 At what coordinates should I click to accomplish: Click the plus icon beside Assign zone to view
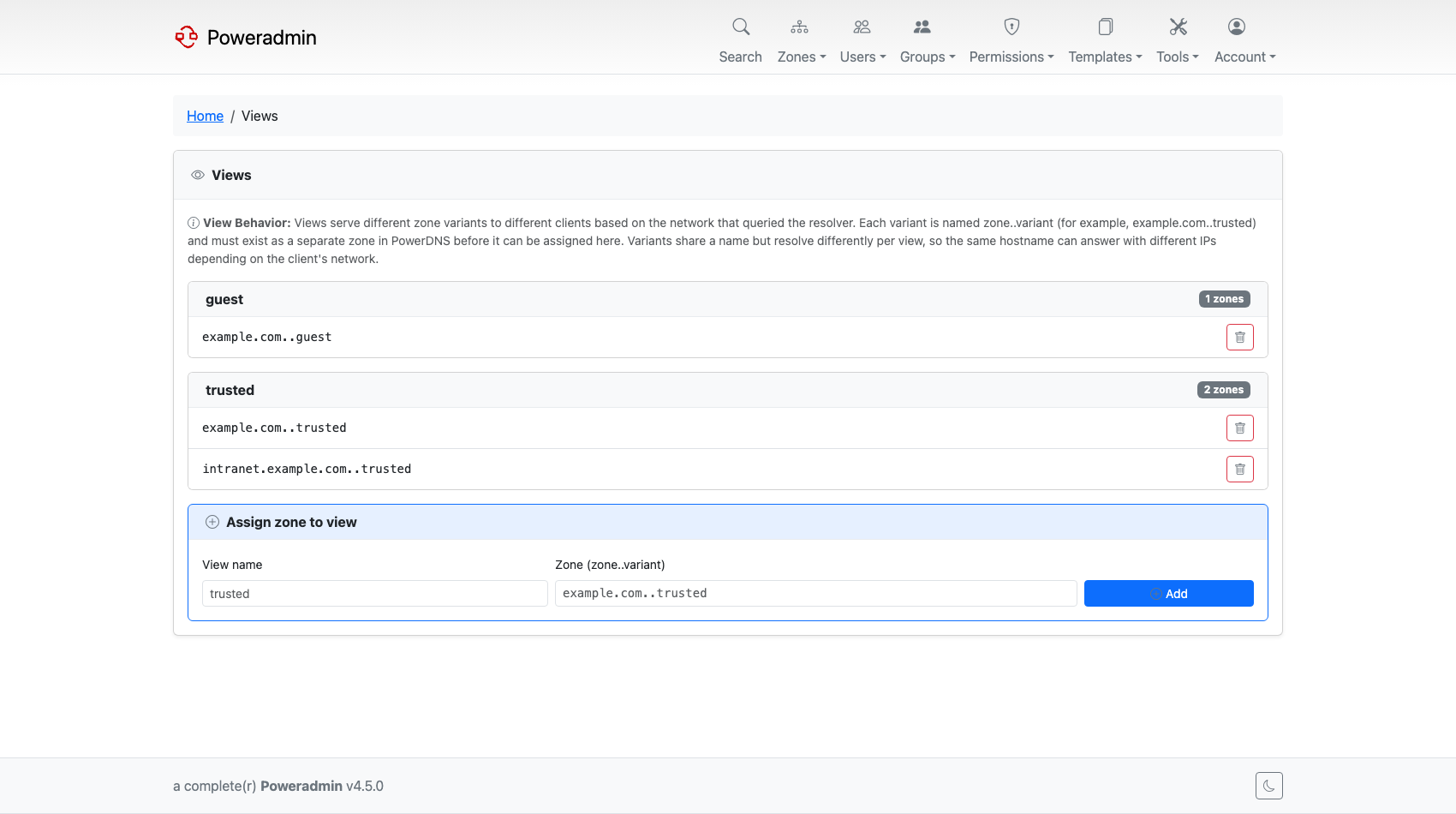pyautogui.click(x=212, y=522)
